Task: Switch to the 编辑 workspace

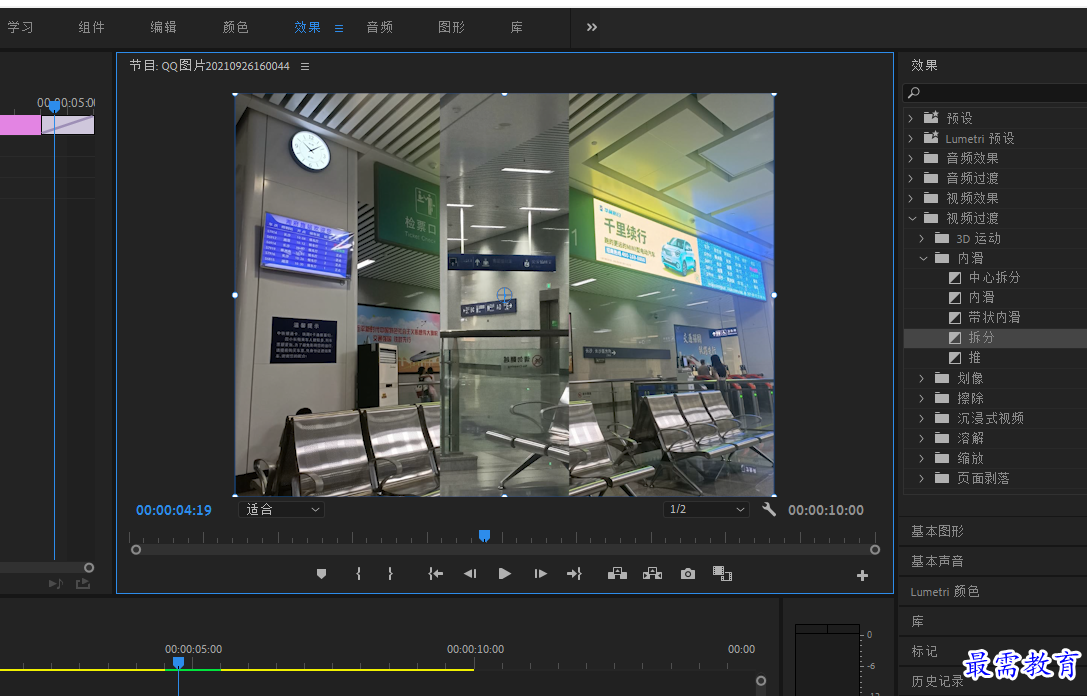Action: 164,27
